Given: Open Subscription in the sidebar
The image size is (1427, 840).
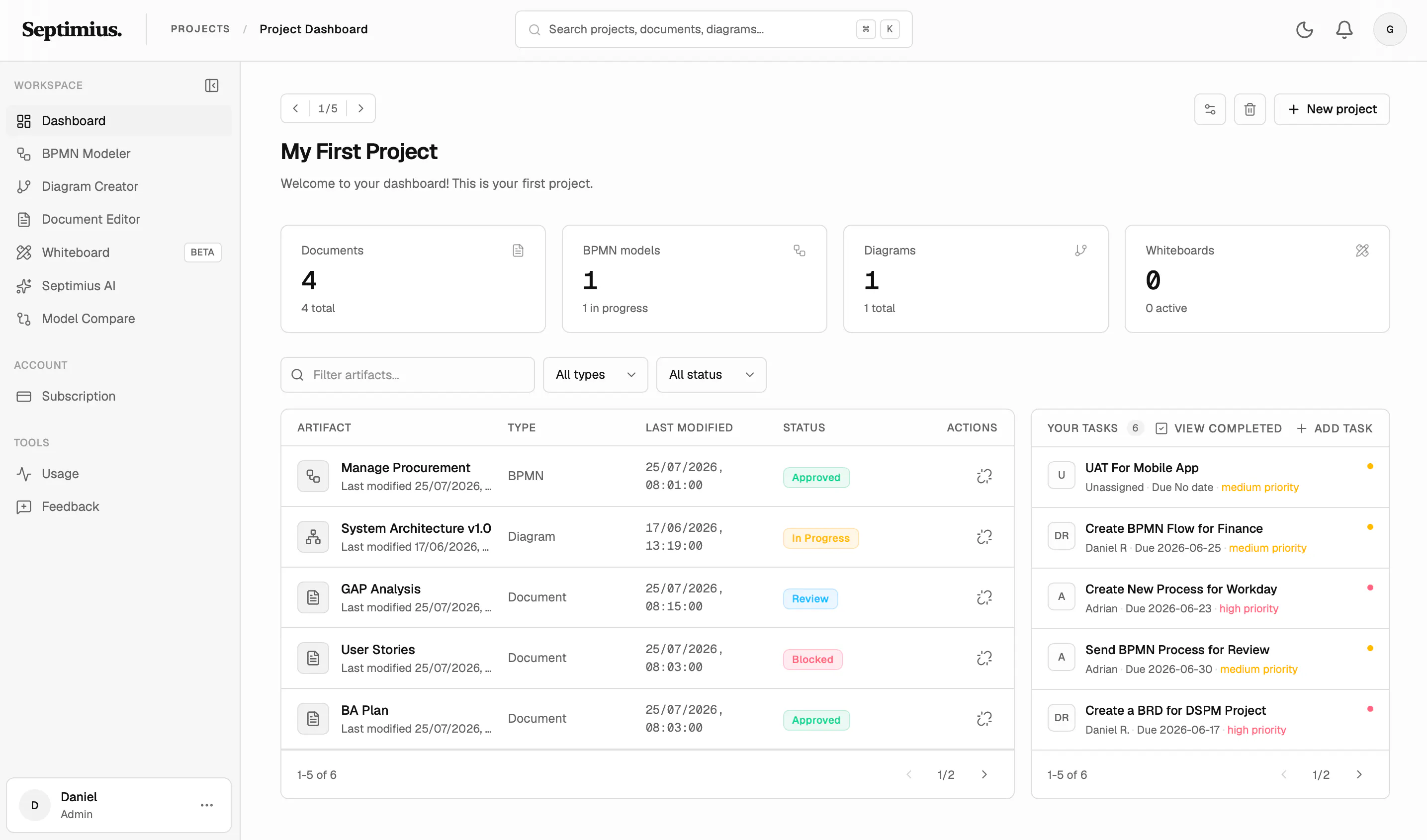Looking at the screenshot, I should (x=119, y=396).
